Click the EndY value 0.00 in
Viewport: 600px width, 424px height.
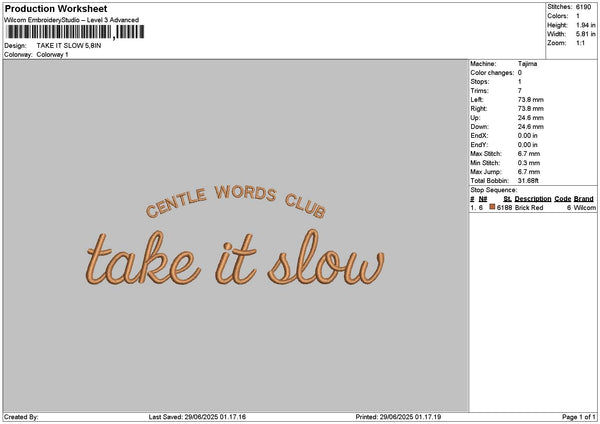click(x=528, y=145)
